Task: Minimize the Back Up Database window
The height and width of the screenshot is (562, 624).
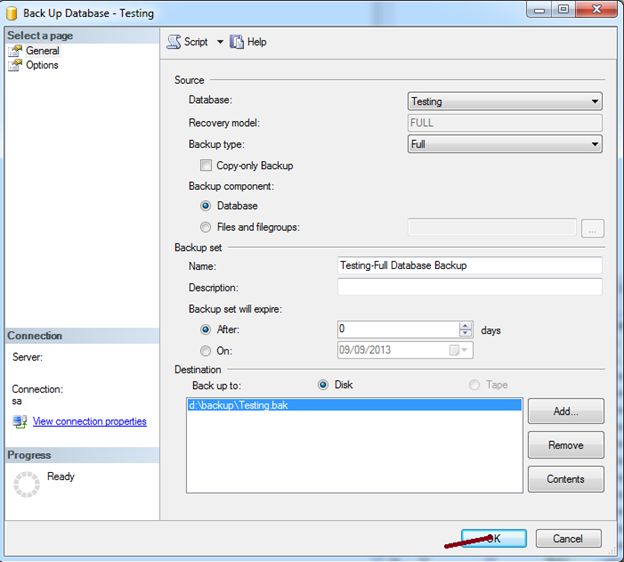Action: tap(539, 10)
